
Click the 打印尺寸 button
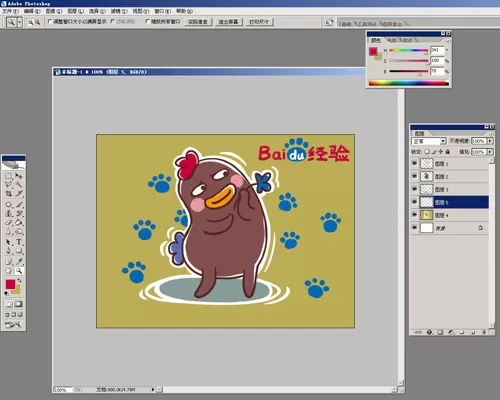click(259, 22)
